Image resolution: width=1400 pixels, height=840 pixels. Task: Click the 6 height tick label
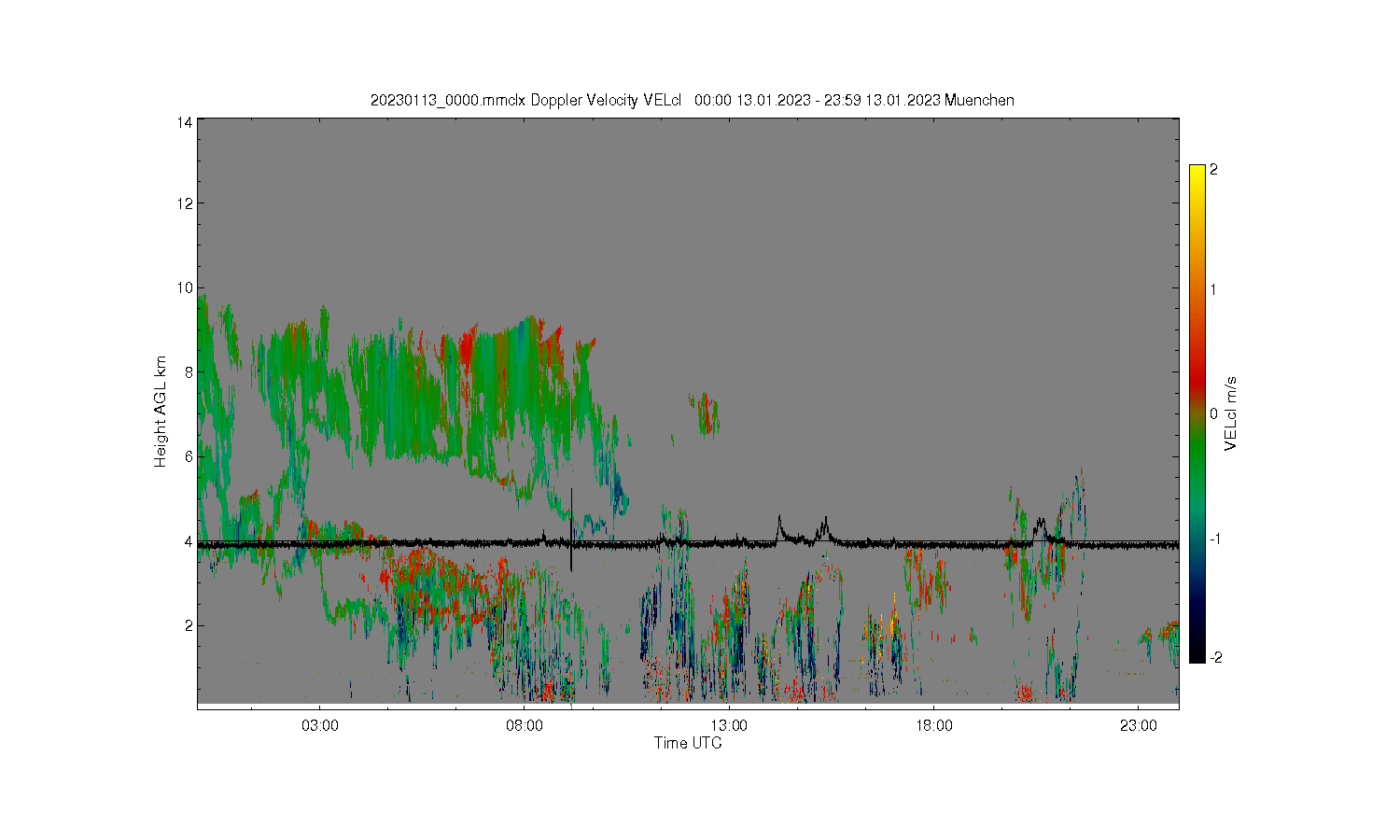(189, 456)
